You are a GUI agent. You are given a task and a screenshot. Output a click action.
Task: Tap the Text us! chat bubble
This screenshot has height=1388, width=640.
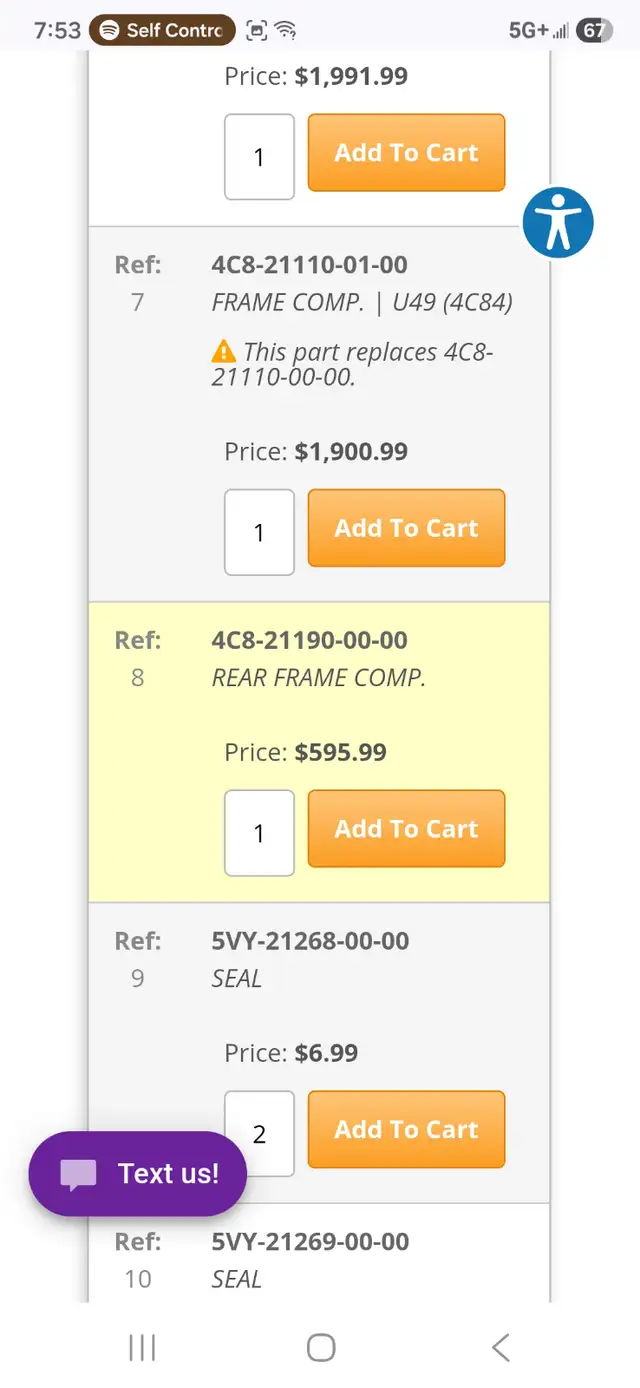click(138, 1174)
